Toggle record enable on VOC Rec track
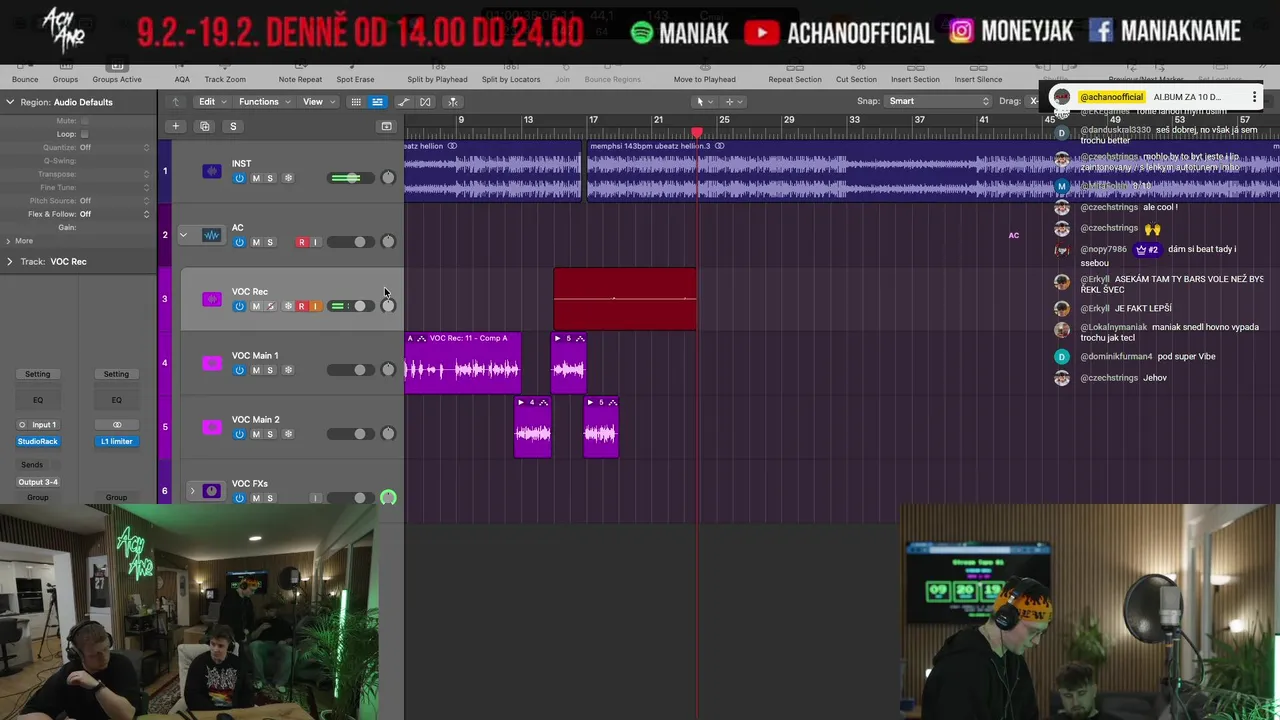This screenshot has height=720, width=1280. click(x=301, y=306)
